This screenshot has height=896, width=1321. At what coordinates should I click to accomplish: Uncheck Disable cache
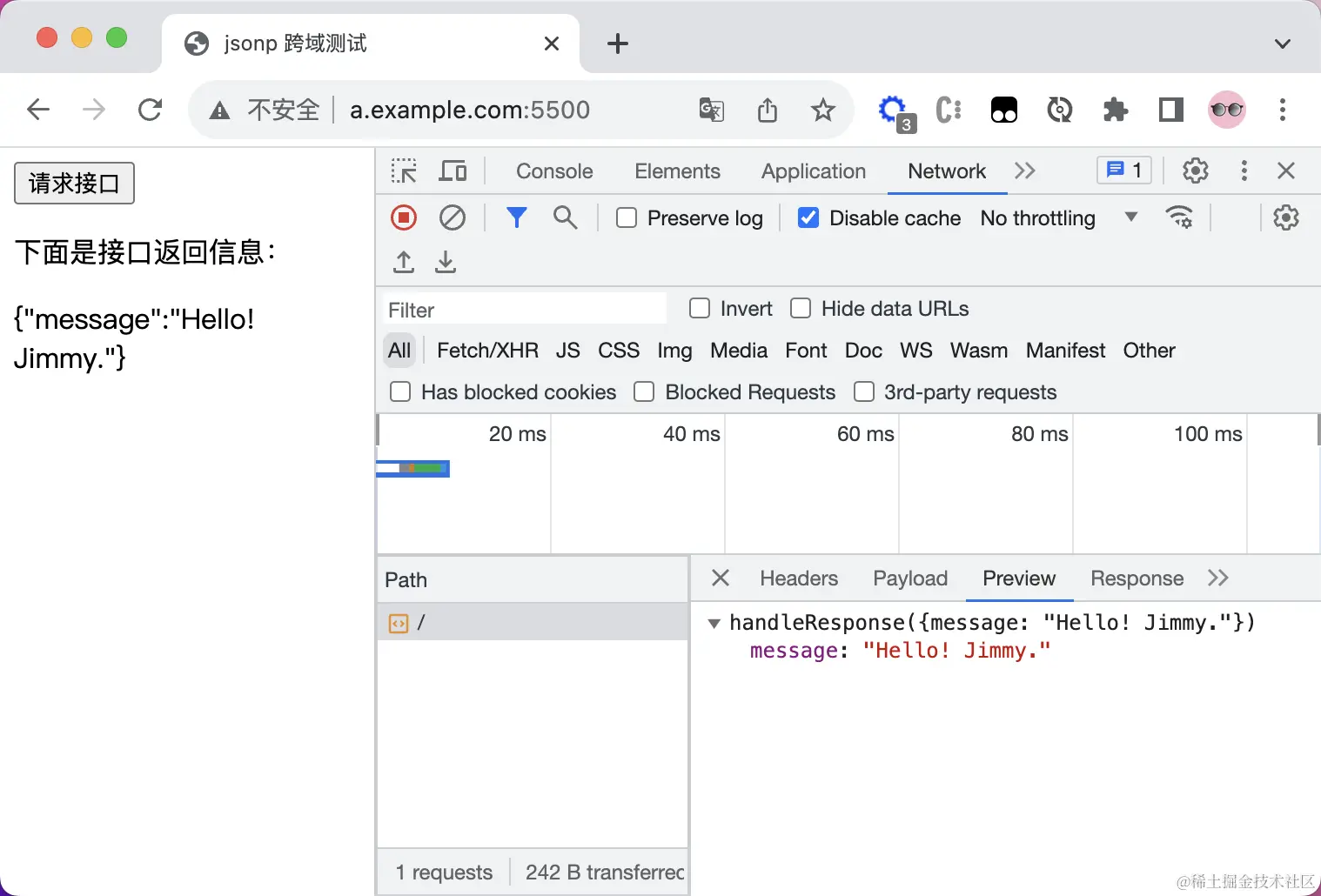808,217
